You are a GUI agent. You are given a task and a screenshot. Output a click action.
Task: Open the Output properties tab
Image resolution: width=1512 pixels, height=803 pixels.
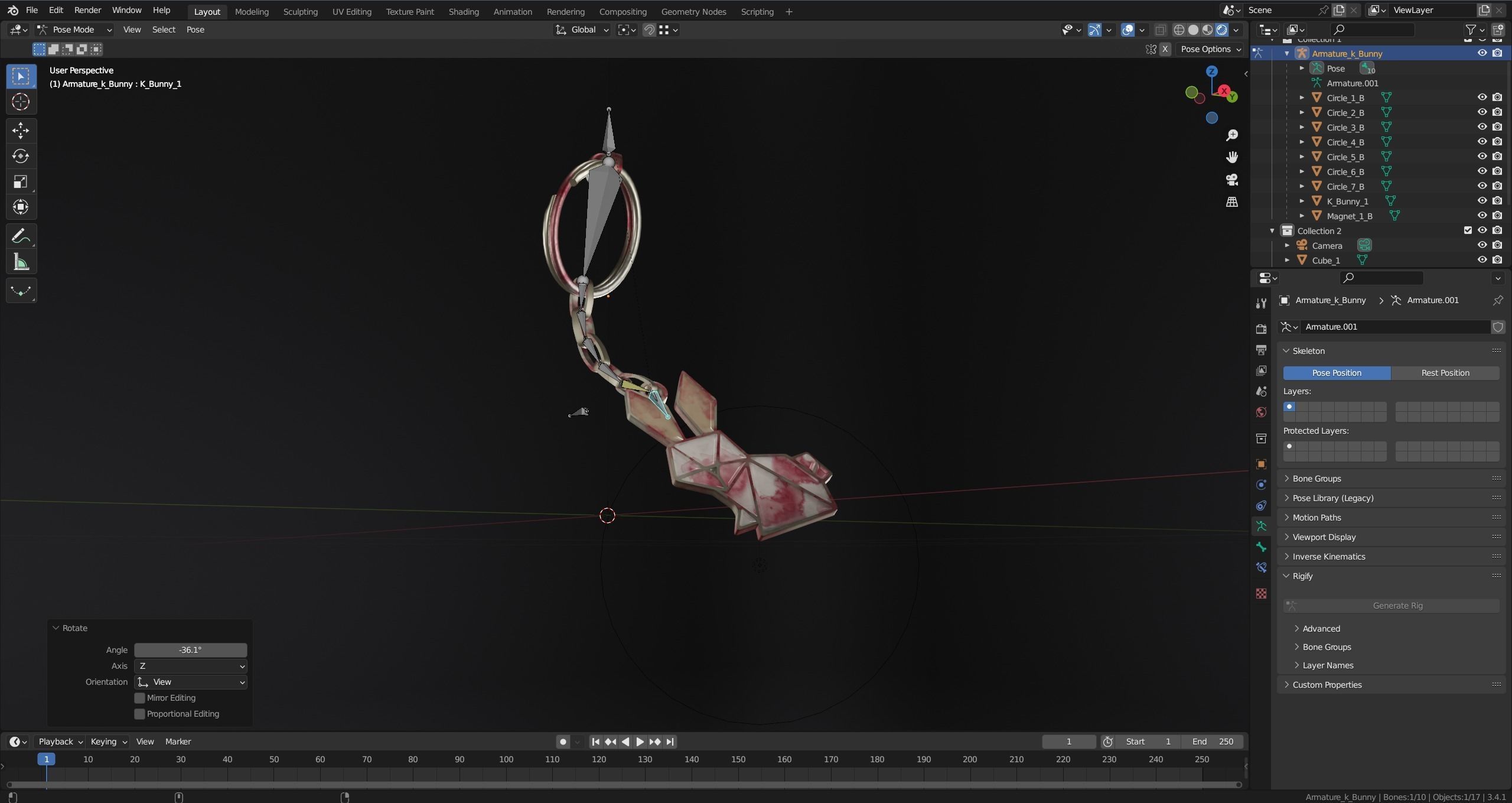(1261, 350)
